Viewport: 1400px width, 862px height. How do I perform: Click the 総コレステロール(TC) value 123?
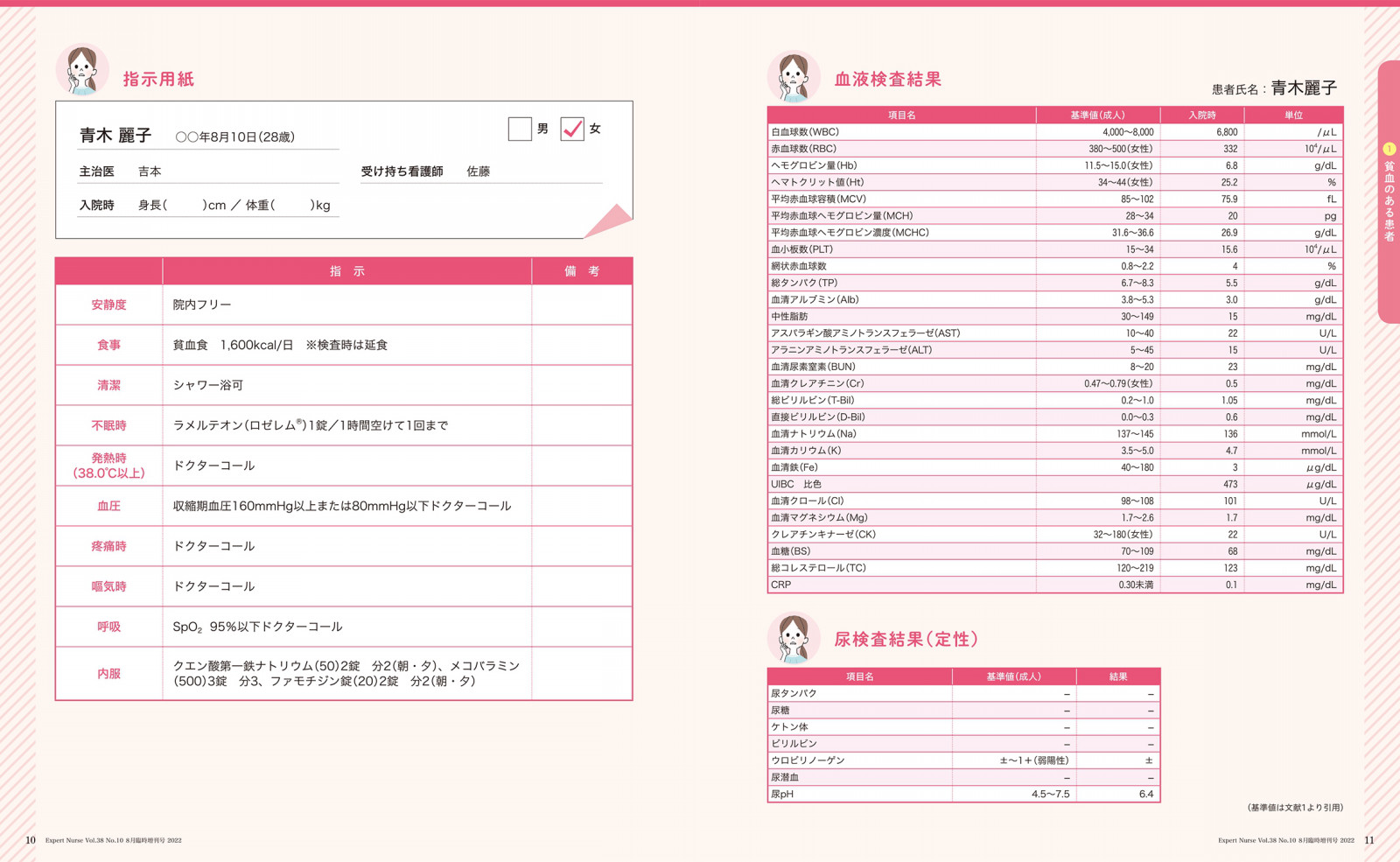1230,568
